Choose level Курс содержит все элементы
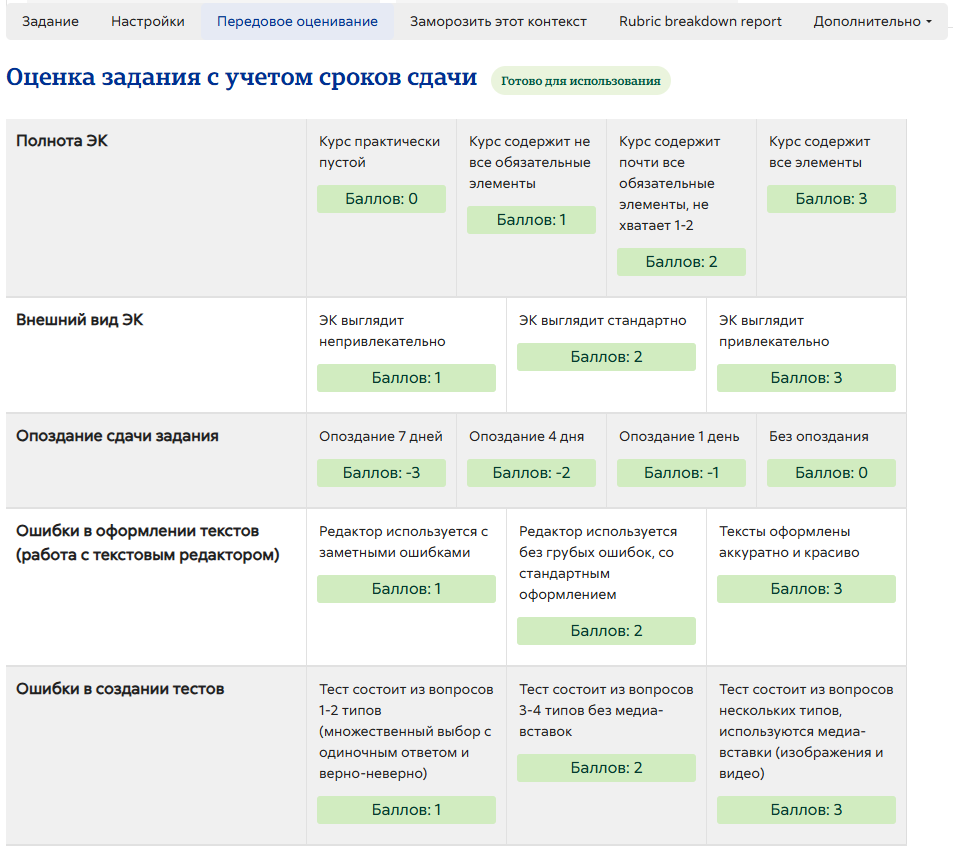Viewport: 953px width, 849px height. [x=819, y=152]
